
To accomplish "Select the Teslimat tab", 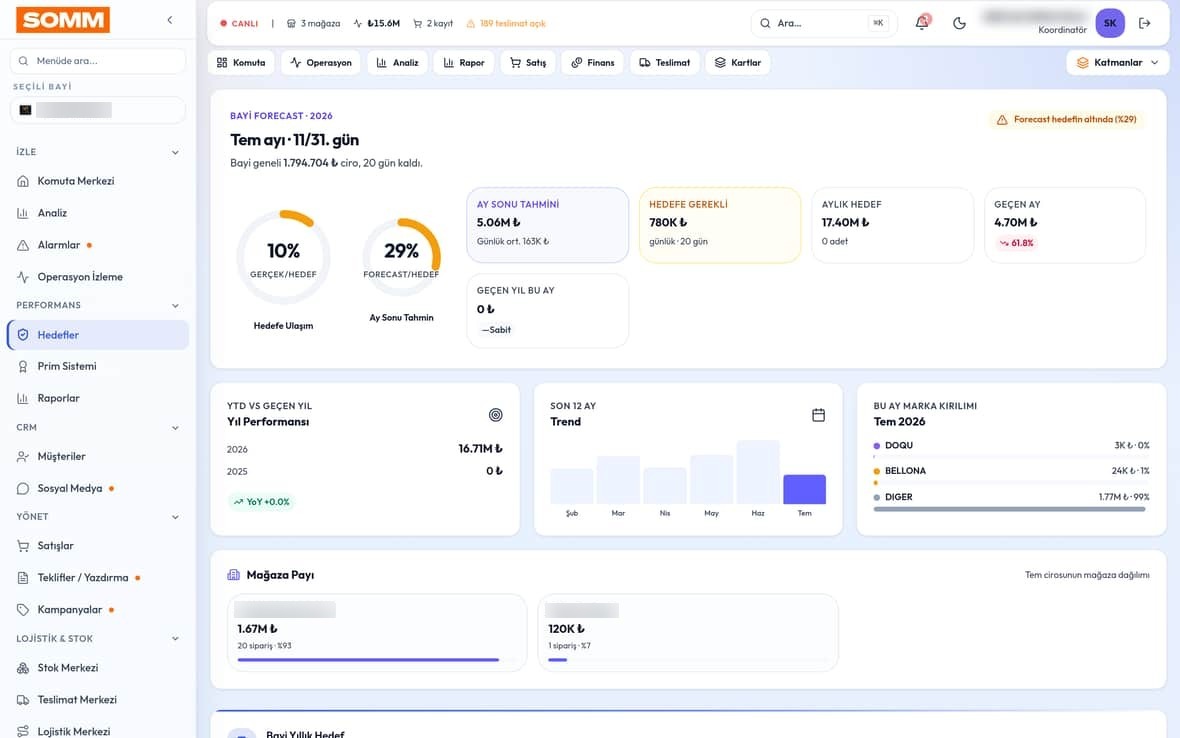I will tap(665, 62).
